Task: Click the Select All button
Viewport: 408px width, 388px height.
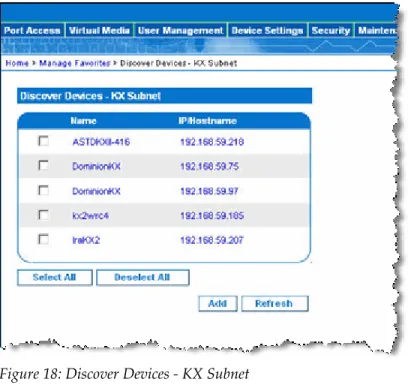Action: [55, 277]
